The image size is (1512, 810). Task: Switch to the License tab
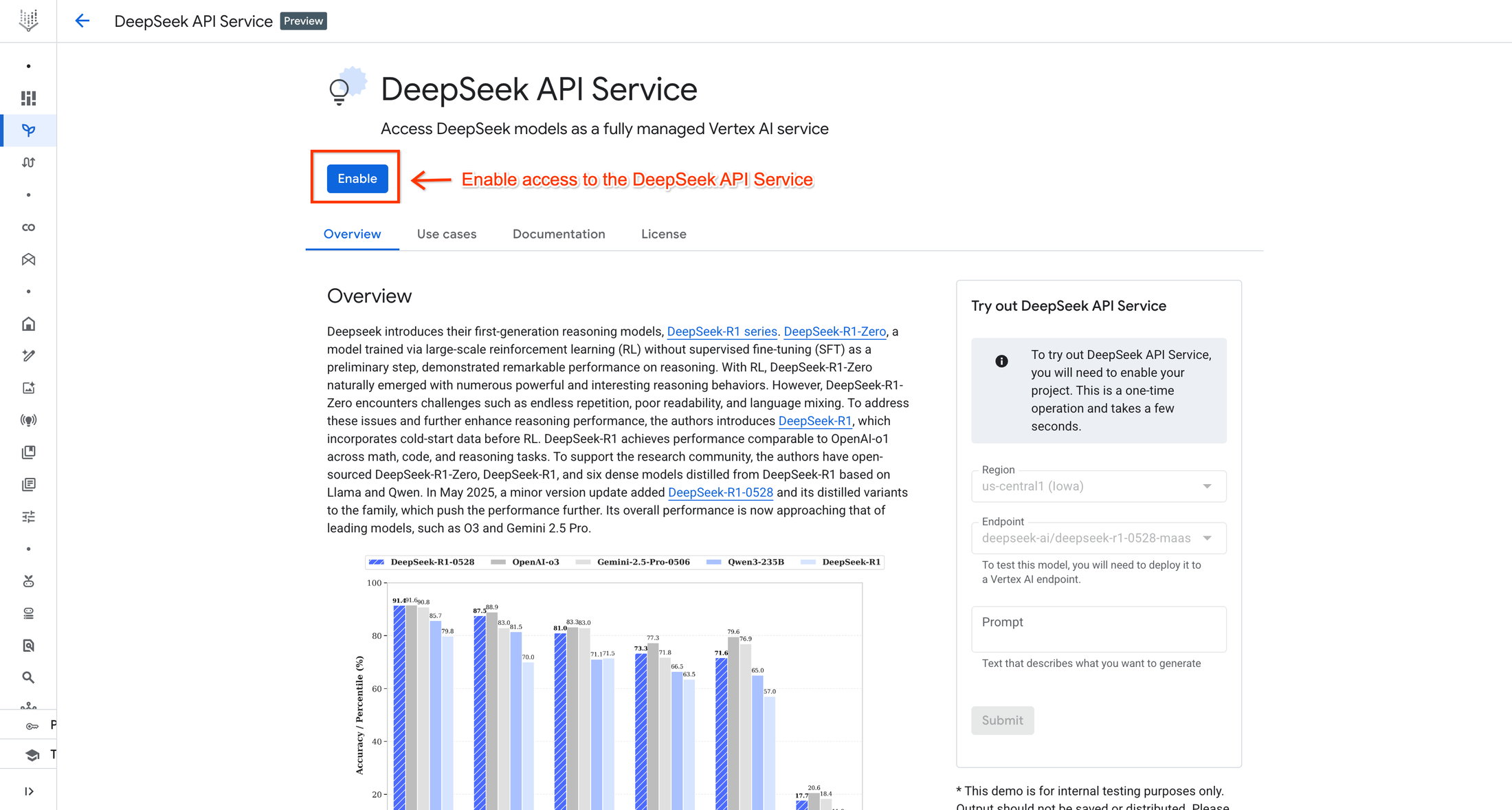pyautogui.click(x=663, y=234)
